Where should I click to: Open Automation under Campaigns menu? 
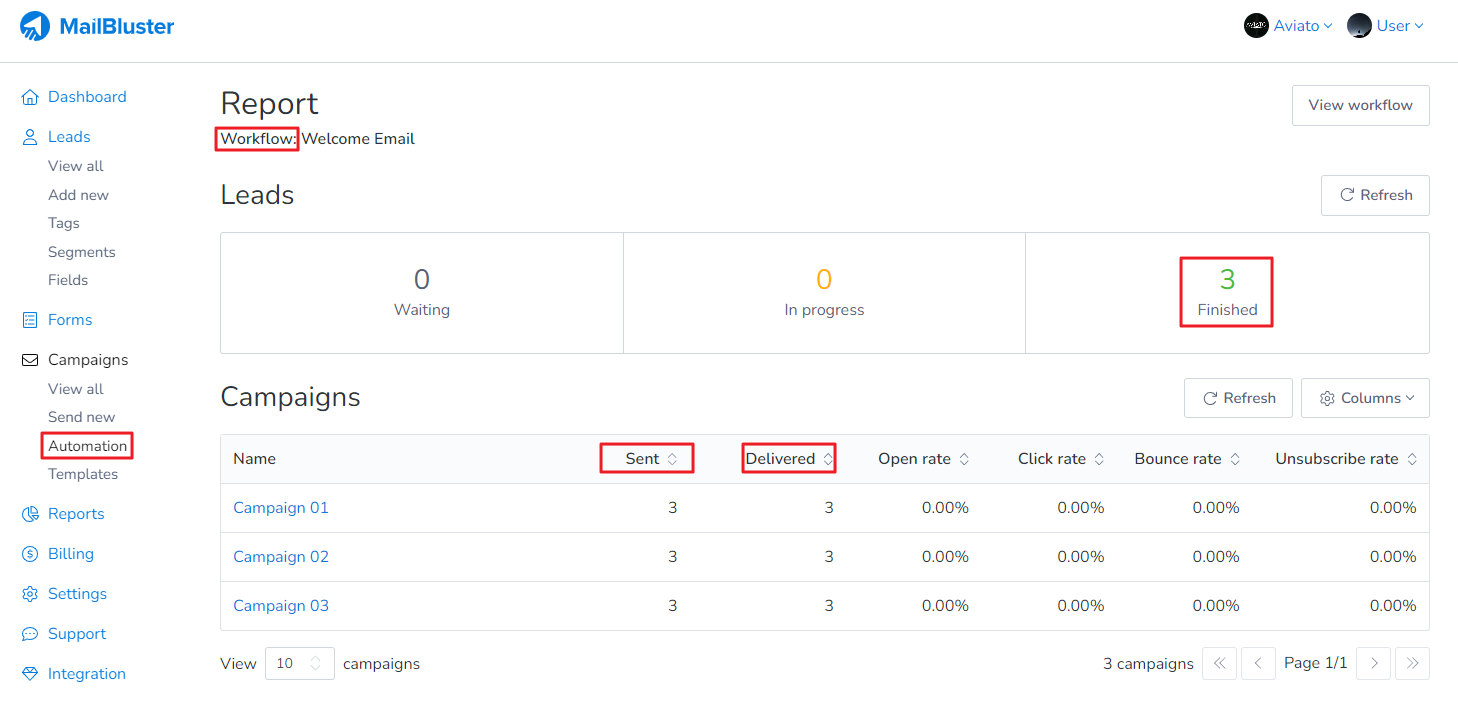(88, 446)
